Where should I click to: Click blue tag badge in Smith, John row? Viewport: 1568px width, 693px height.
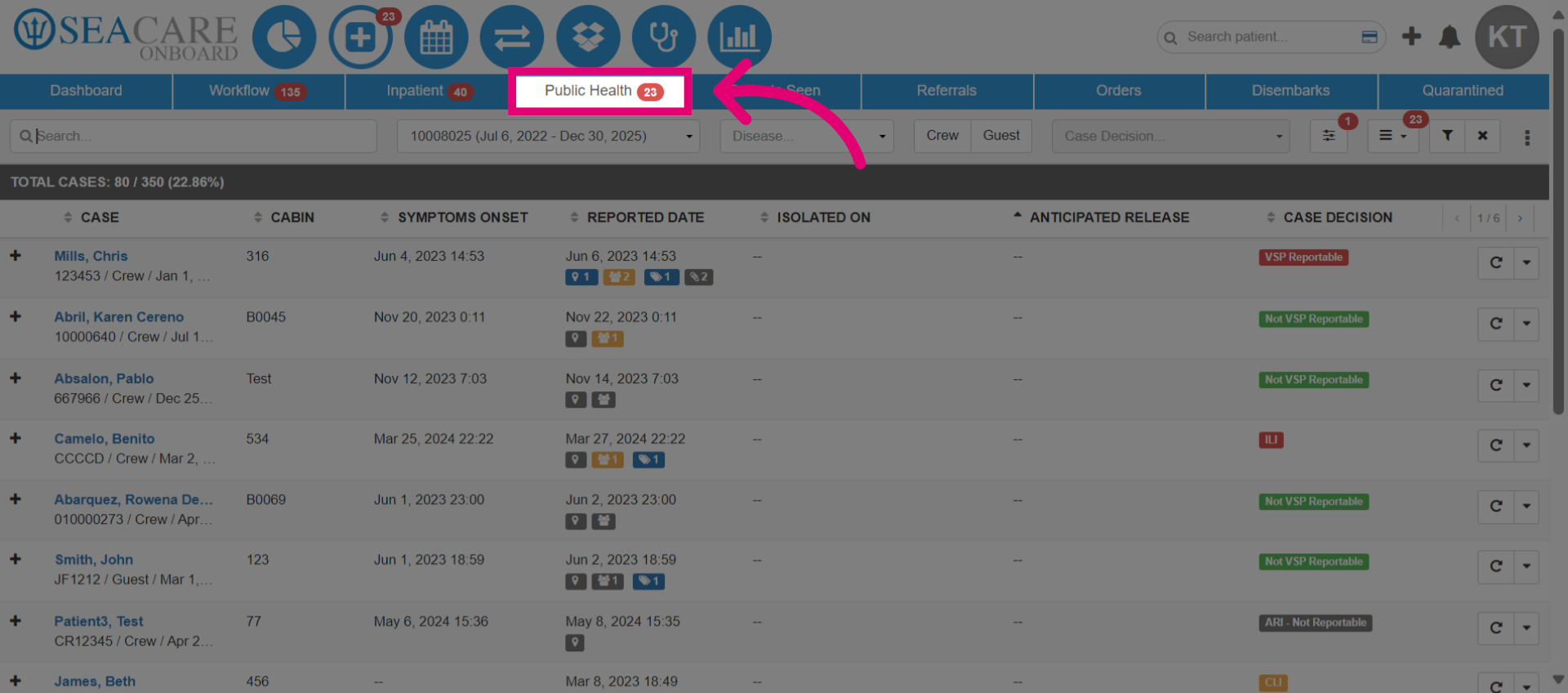[x=648, y=581]
